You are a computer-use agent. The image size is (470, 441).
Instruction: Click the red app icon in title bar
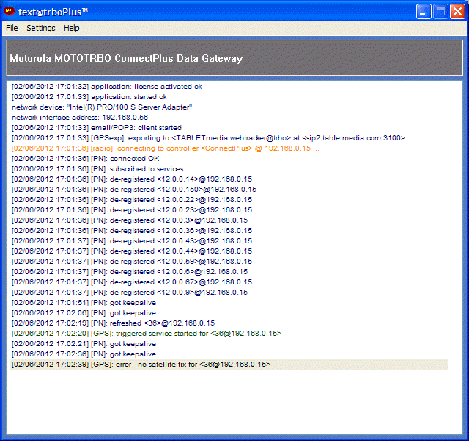coord(9,11)
